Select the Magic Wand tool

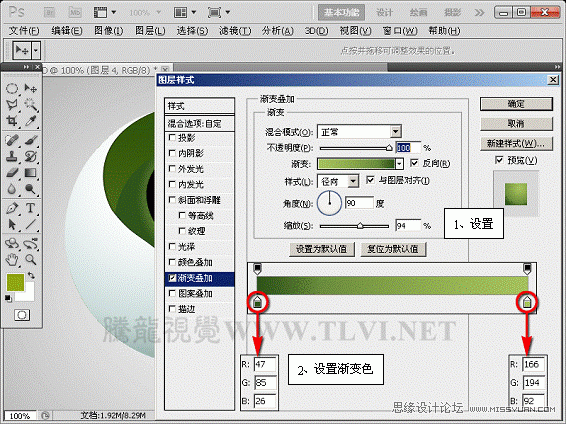click(x=31, y=105)
